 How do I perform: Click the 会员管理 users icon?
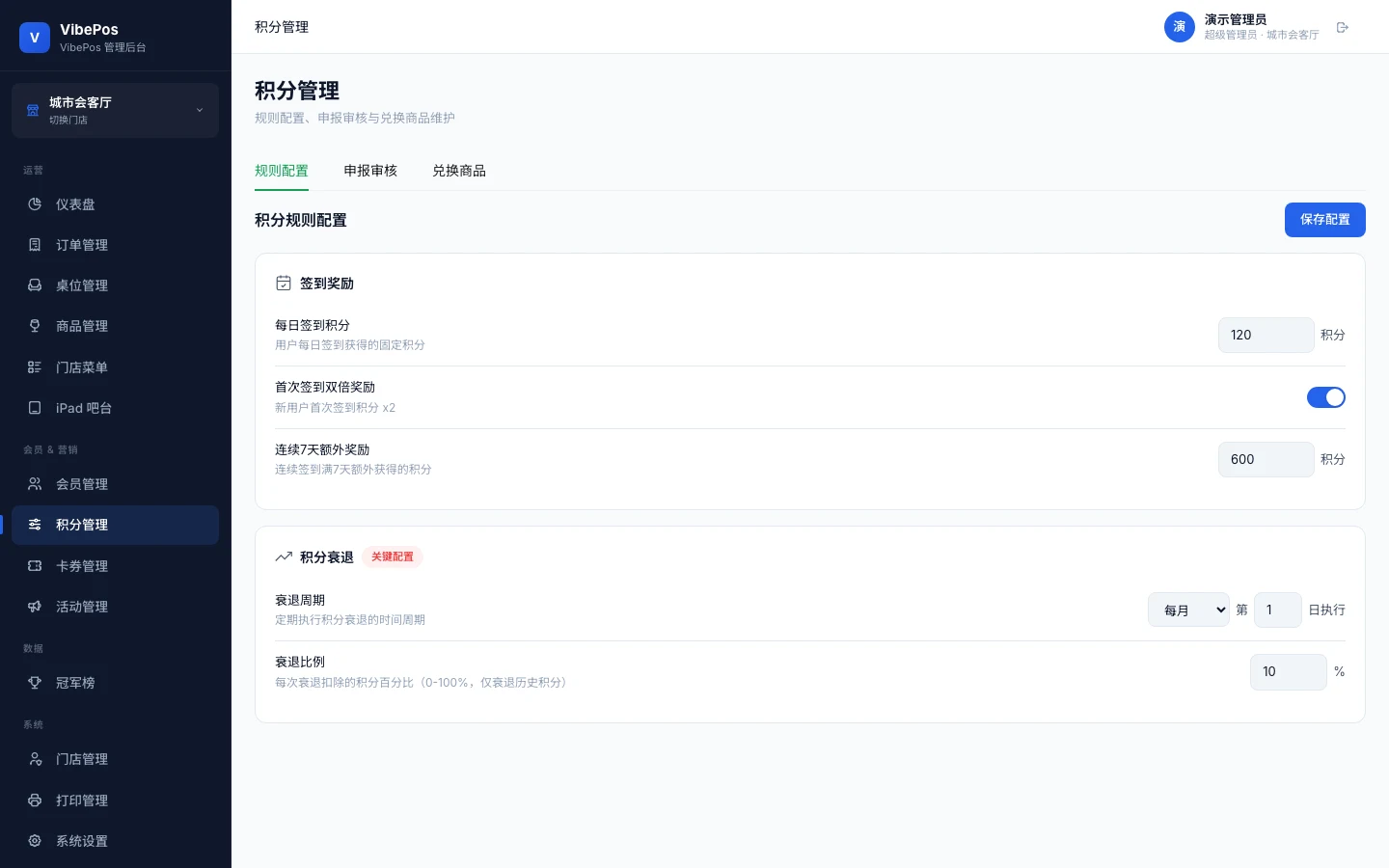click(x=35, y=484)
